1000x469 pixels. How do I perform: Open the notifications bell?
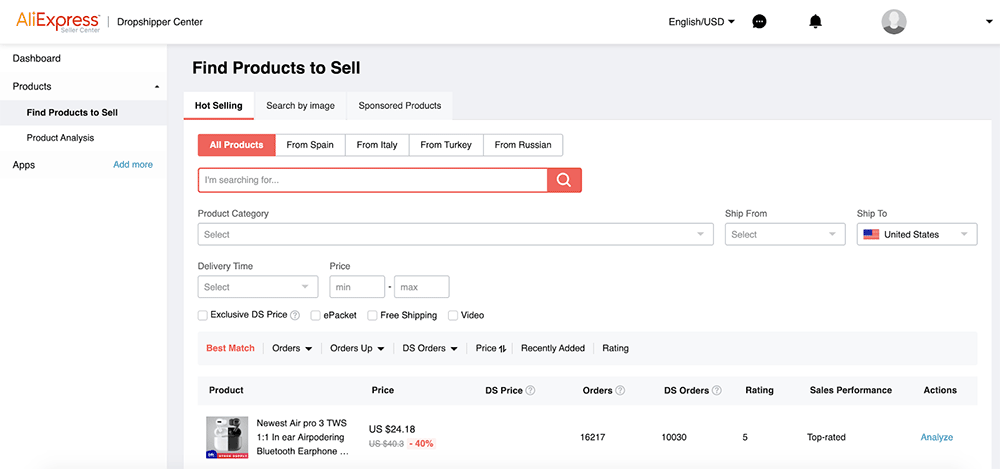coord(815,21)
